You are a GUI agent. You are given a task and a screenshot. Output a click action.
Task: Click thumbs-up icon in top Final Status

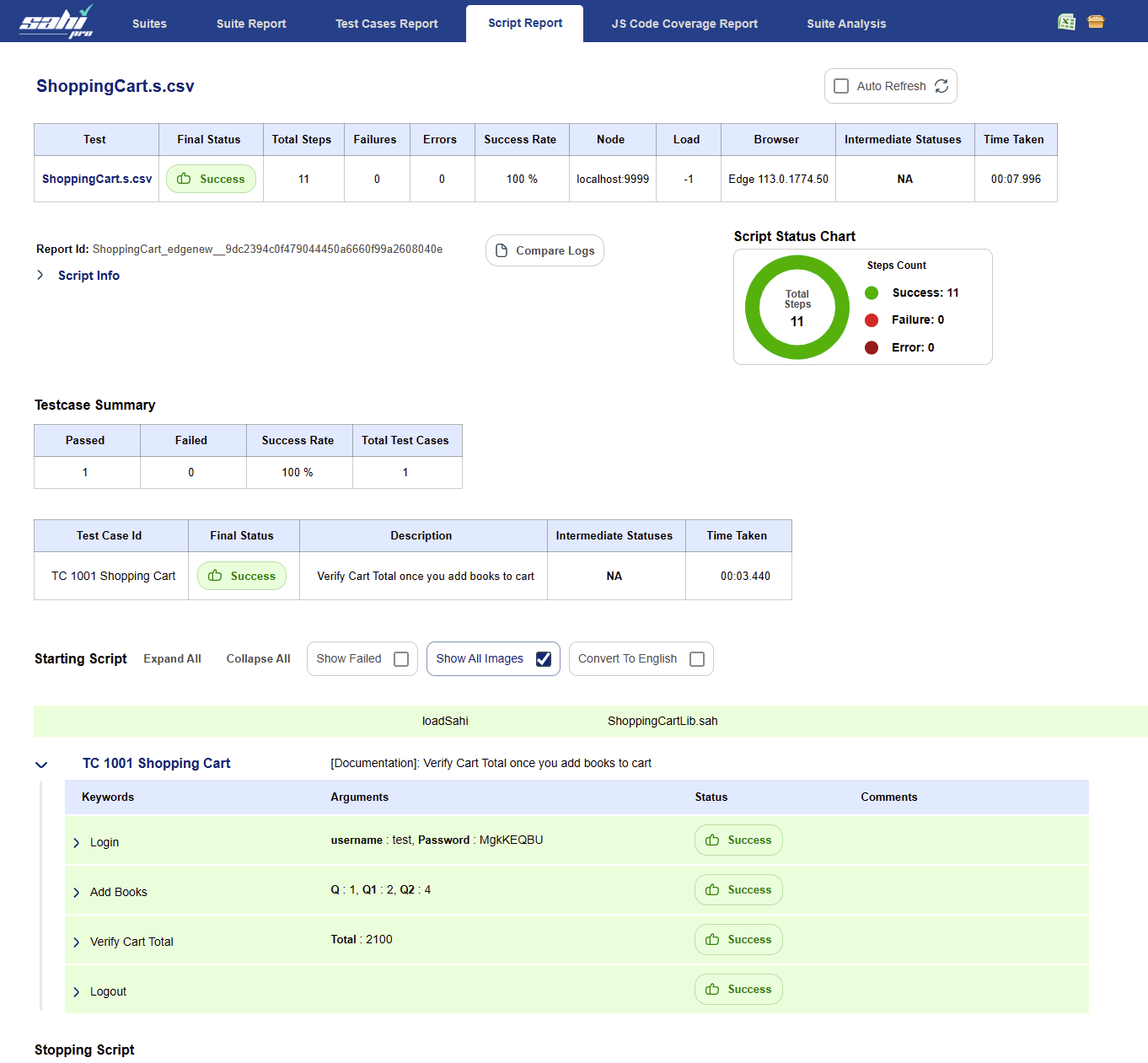[184, 179]
